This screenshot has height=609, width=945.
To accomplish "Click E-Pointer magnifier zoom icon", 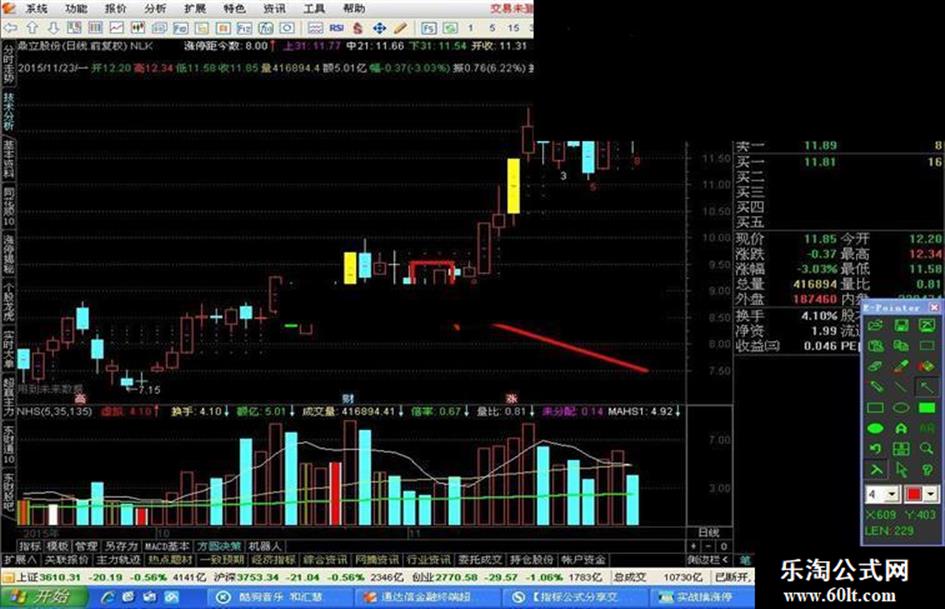I will click(926, 449).
